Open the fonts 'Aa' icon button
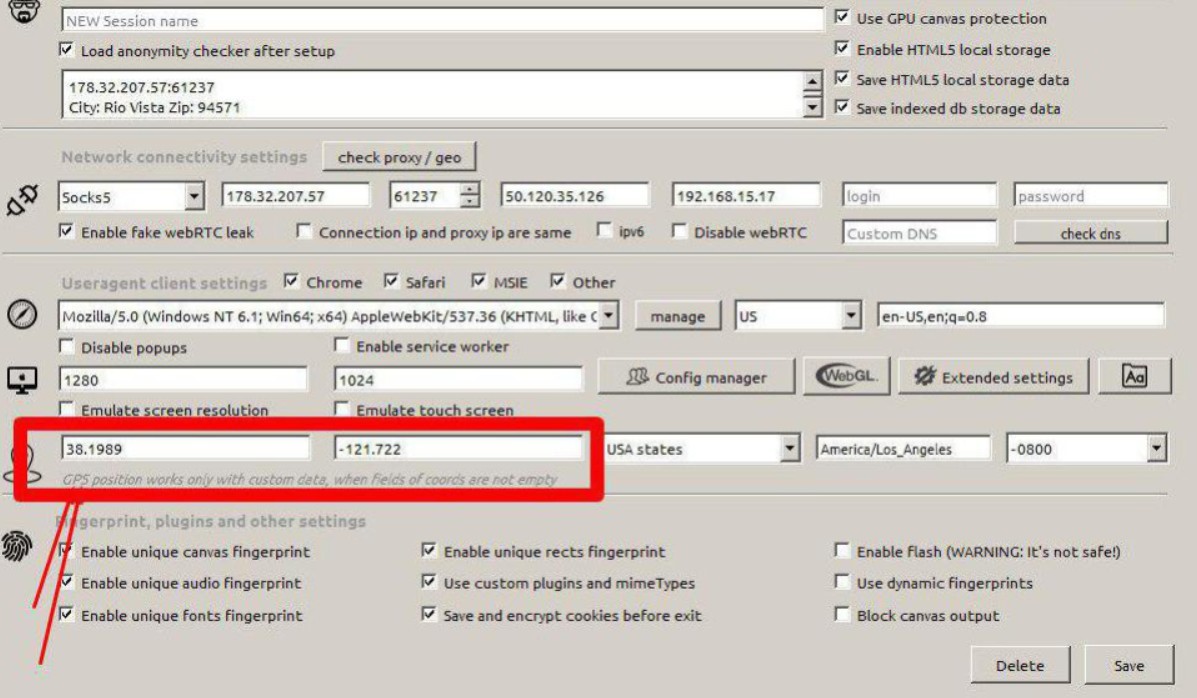This screenshot has height=698, width=1197. tap(1134, 377)
